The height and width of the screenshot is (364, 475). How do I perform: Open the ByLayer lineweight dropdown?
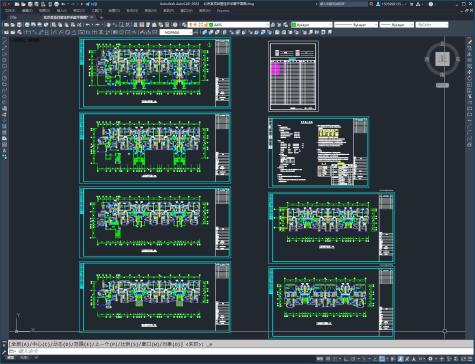[397, 25]
